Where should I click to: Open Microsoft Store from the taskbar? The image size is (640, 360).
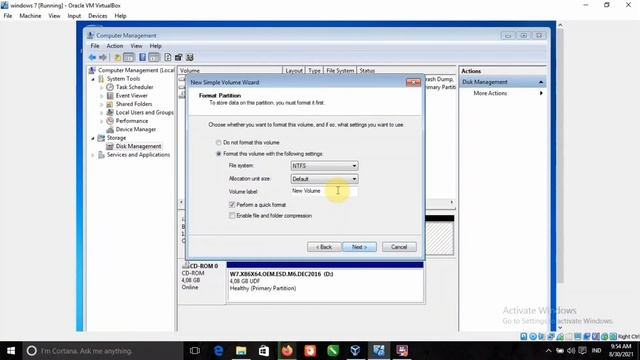click(264, 351)
